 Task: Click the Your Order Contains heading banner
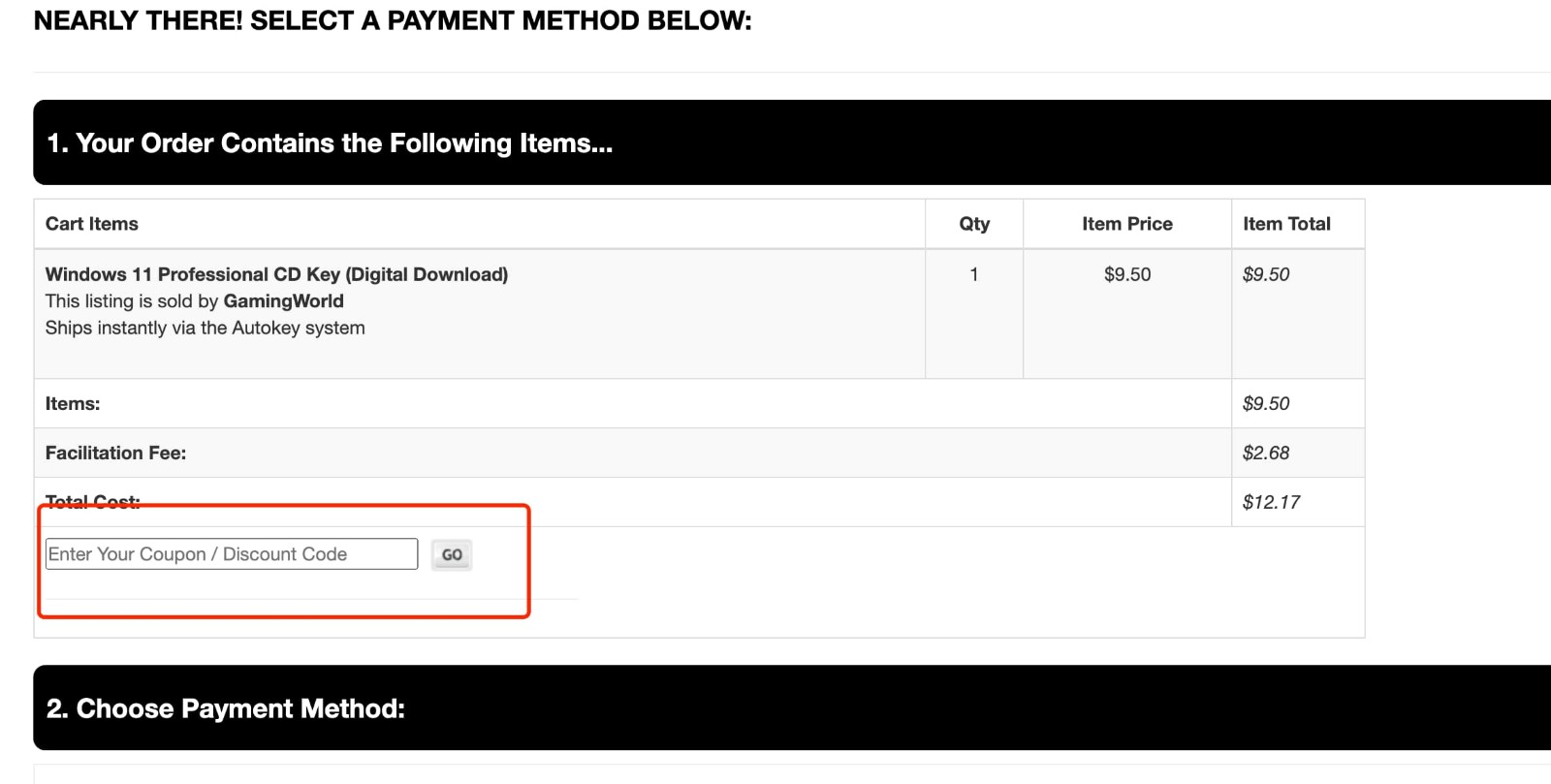pos(331,142)
